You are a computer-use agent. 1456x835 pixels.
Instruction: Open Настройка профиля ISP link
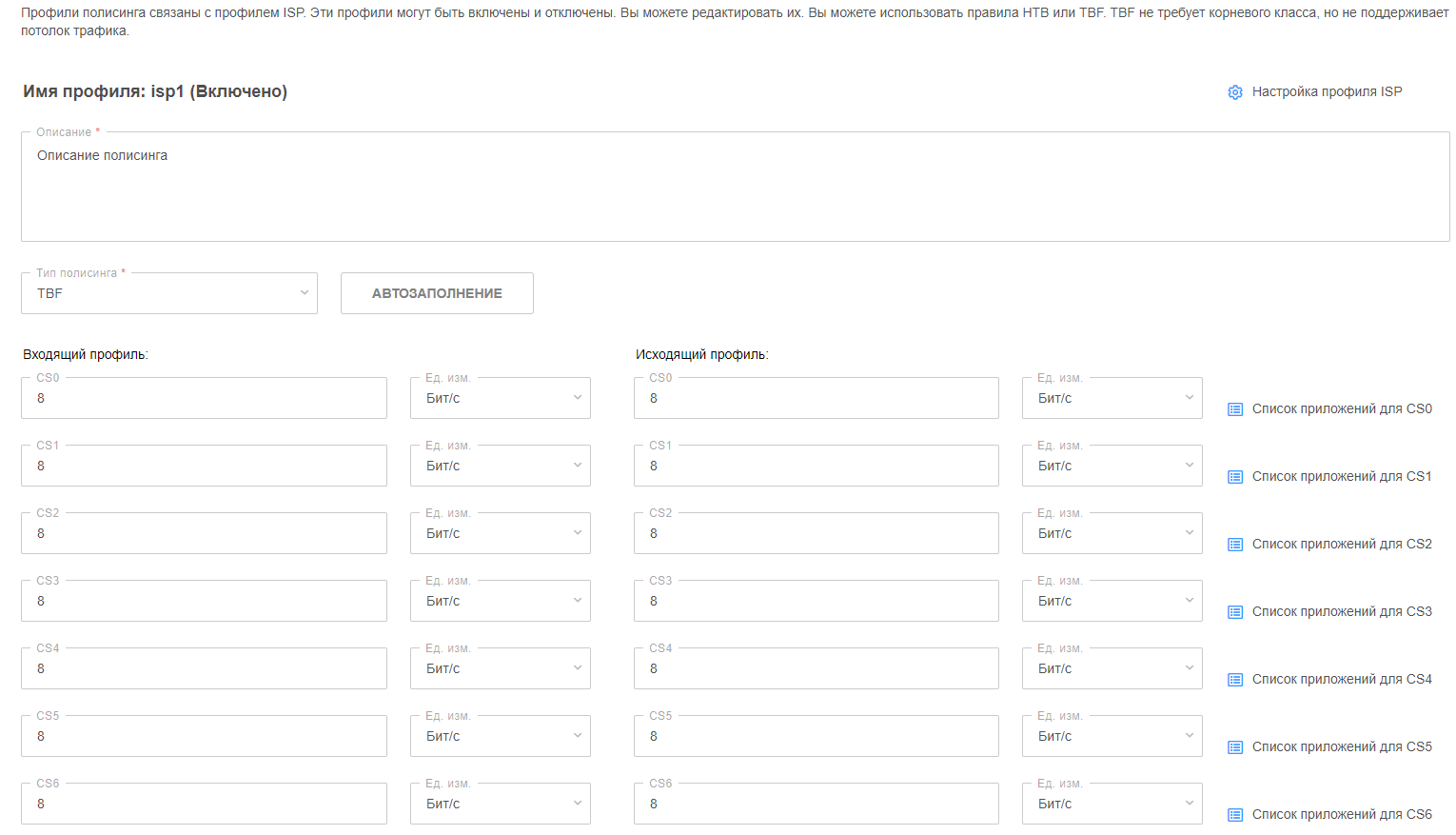point(1326,92)
